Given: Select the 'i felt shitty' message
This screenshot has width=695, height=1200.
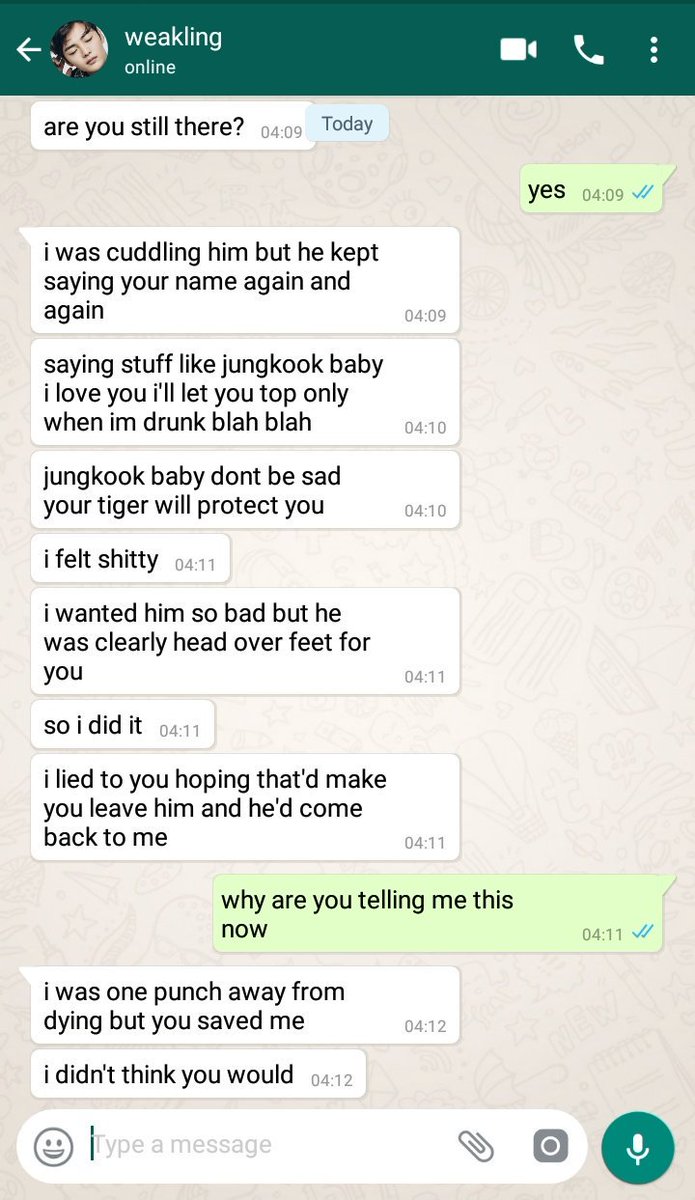Looking at the screenshot, I should click(130, 559).
